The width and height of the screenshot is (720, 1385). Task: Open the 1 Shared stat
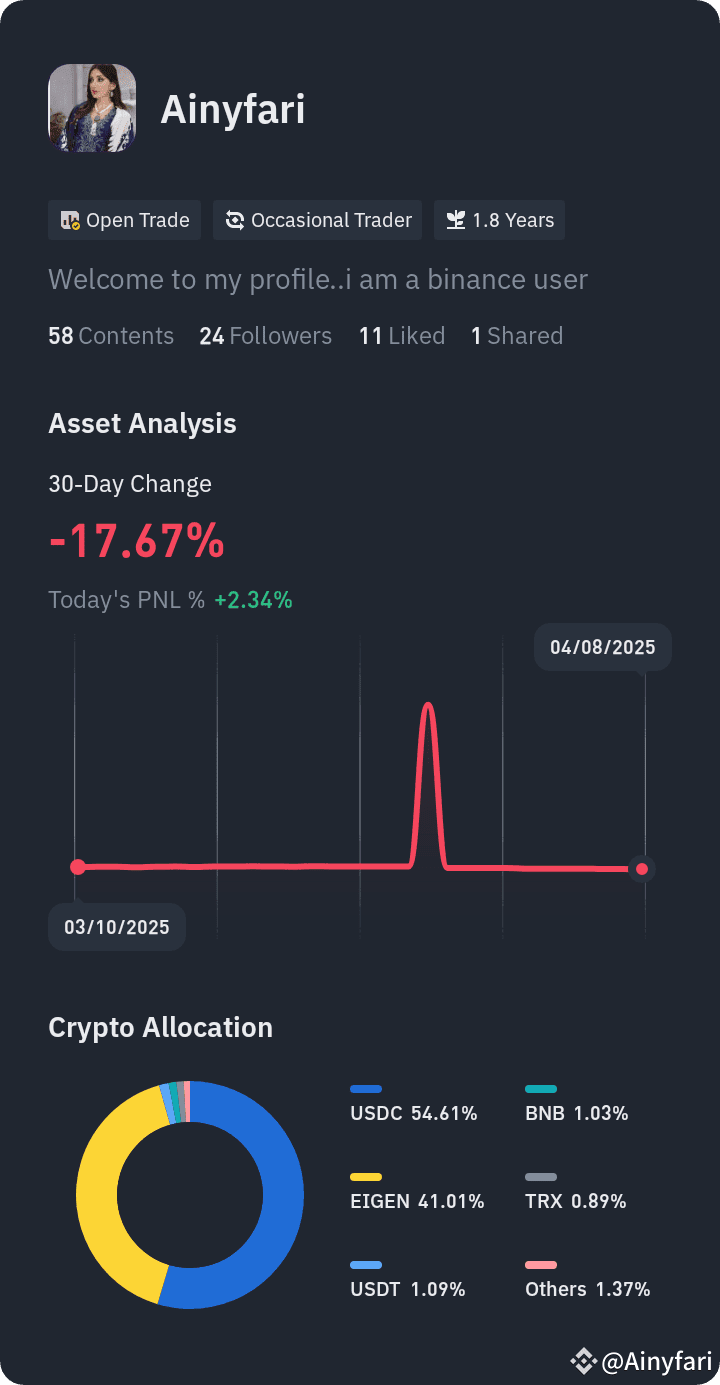[x=517, y=336]
